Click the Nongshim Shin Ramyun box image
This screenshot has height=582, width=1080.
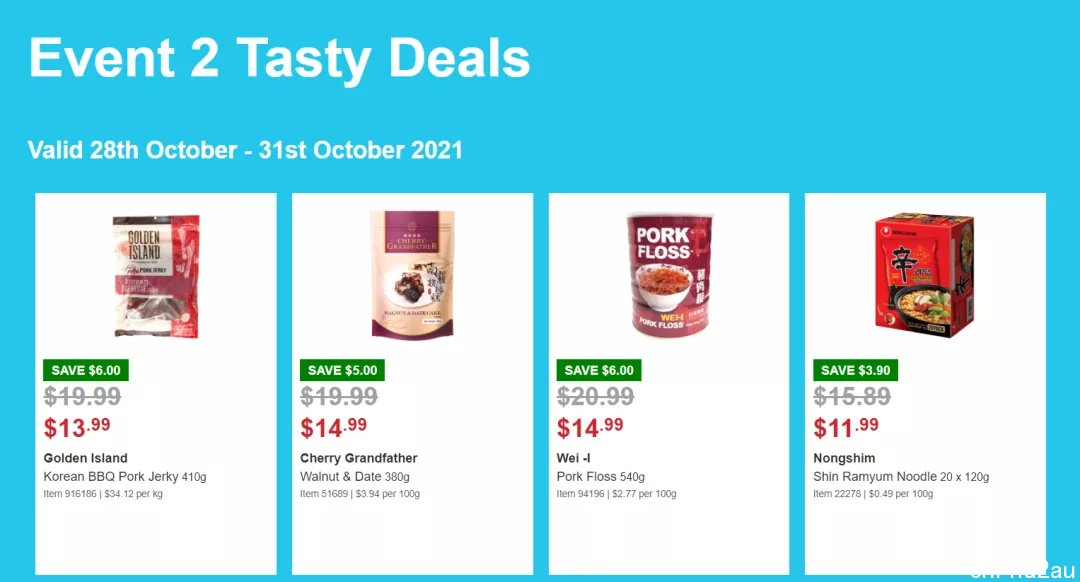point(925,275)
